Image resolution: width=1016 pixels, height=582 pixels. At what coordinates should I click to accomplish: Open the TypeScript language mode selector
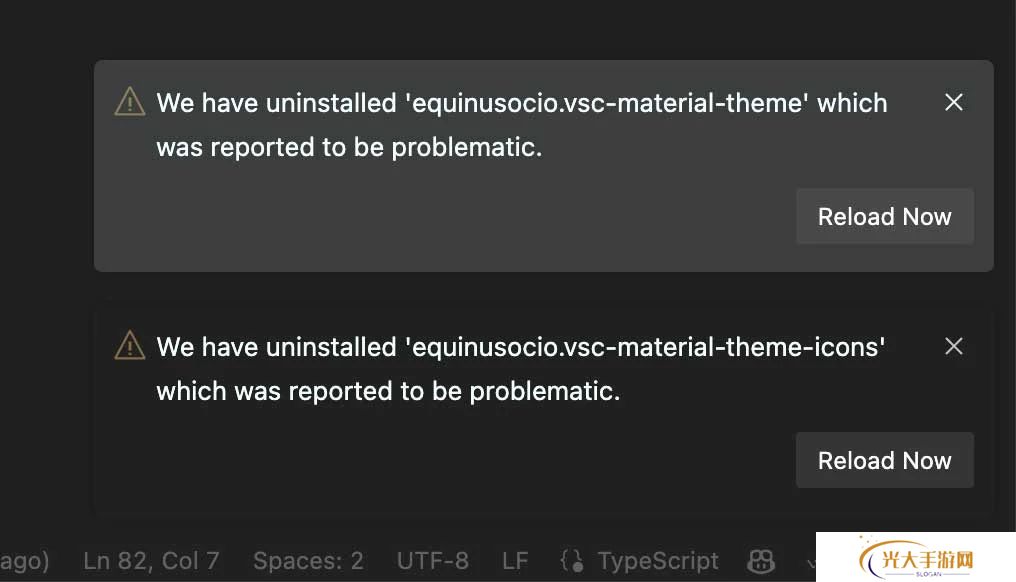click(658, 561)
